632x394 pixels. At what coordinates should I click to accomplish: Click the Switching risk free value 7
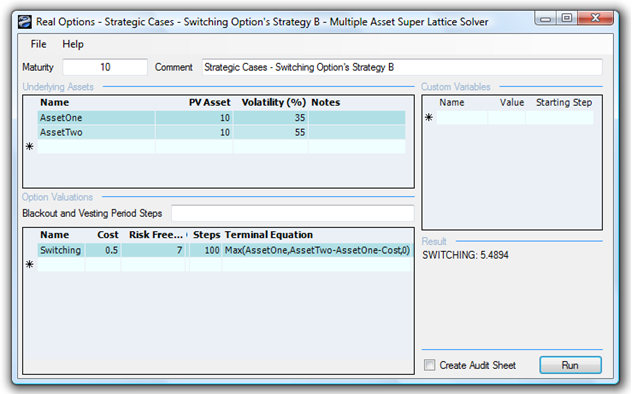click(153, 250)
